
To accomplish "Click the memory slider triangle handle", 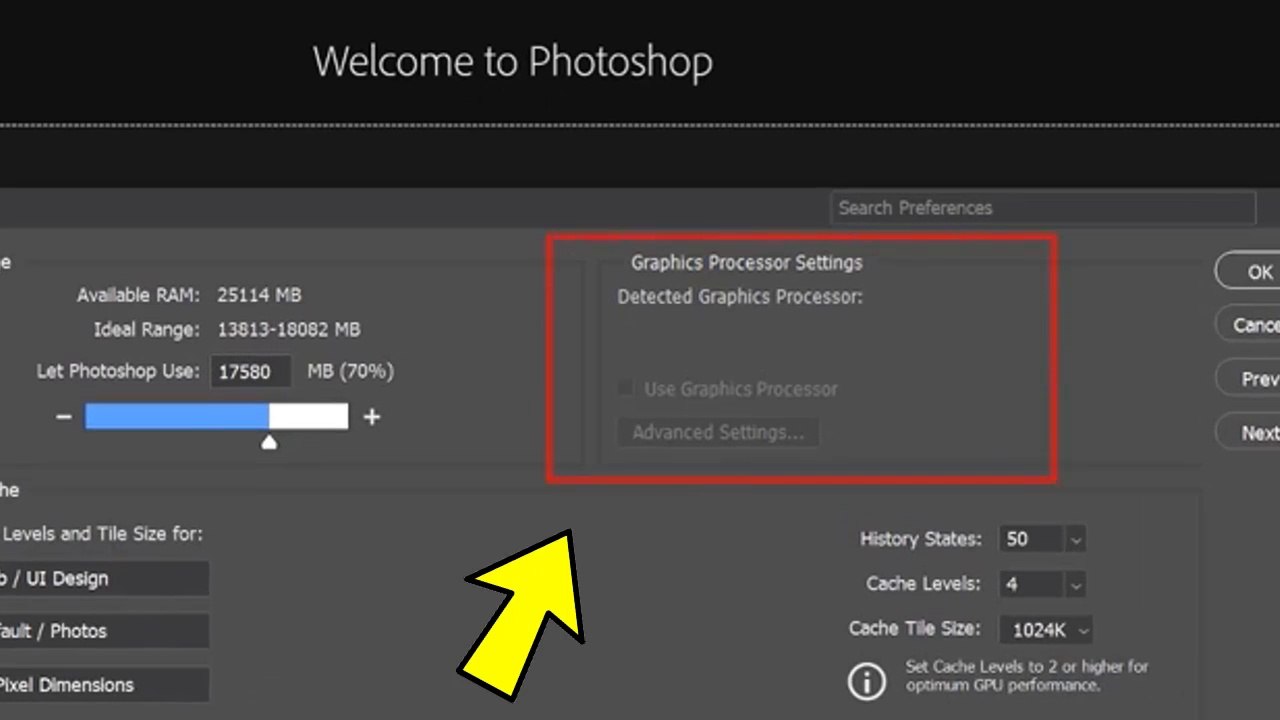I will pyautogui.click(x=269, y=441).
